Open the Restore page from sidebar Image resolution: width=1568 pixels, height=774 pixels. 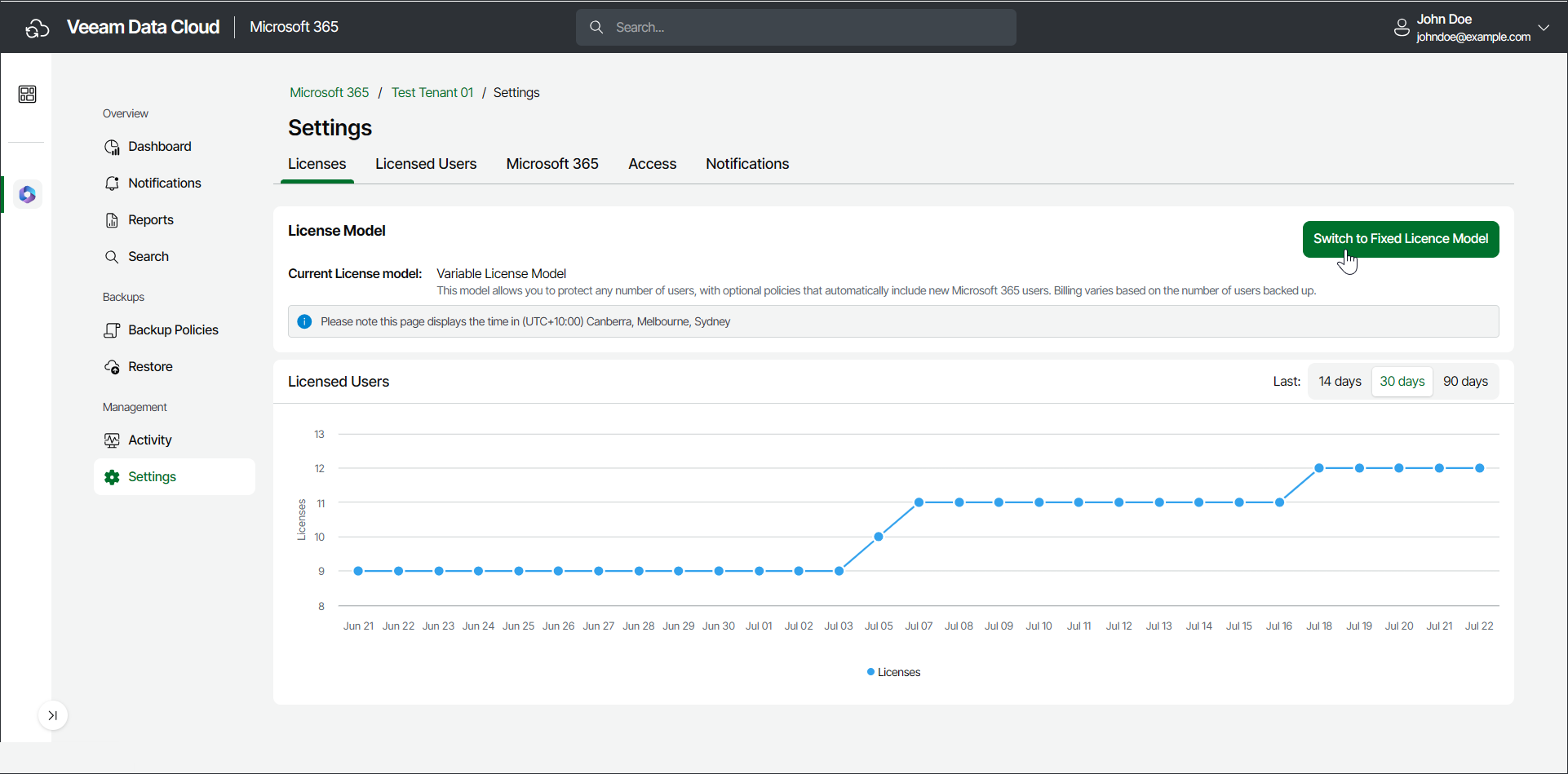[x=150, y=367]
